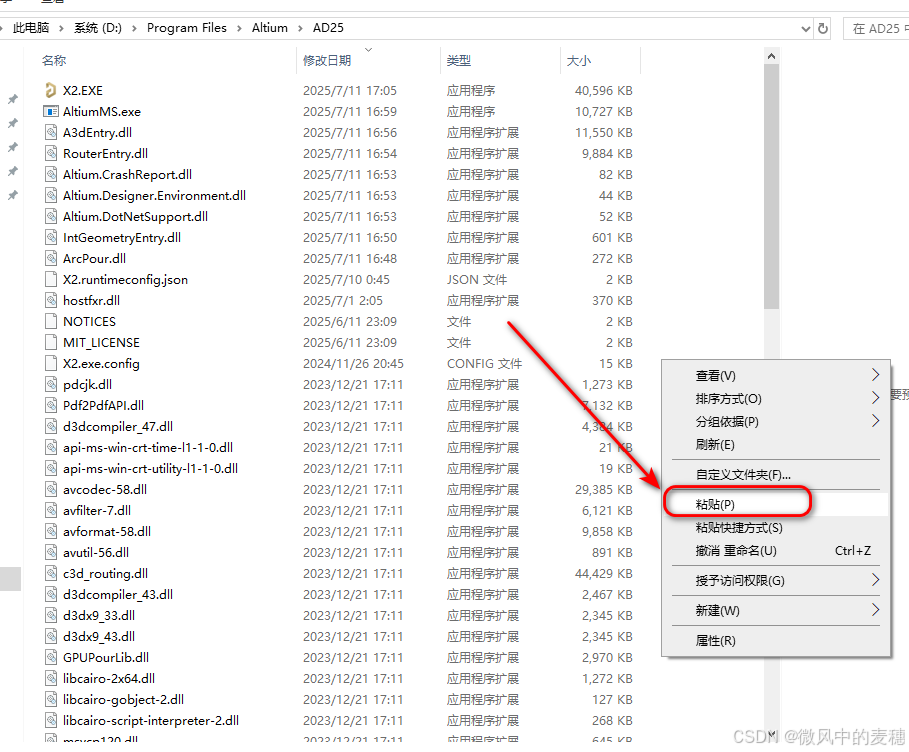Click the scrollbar up arrow of the file list

[771, 56]
